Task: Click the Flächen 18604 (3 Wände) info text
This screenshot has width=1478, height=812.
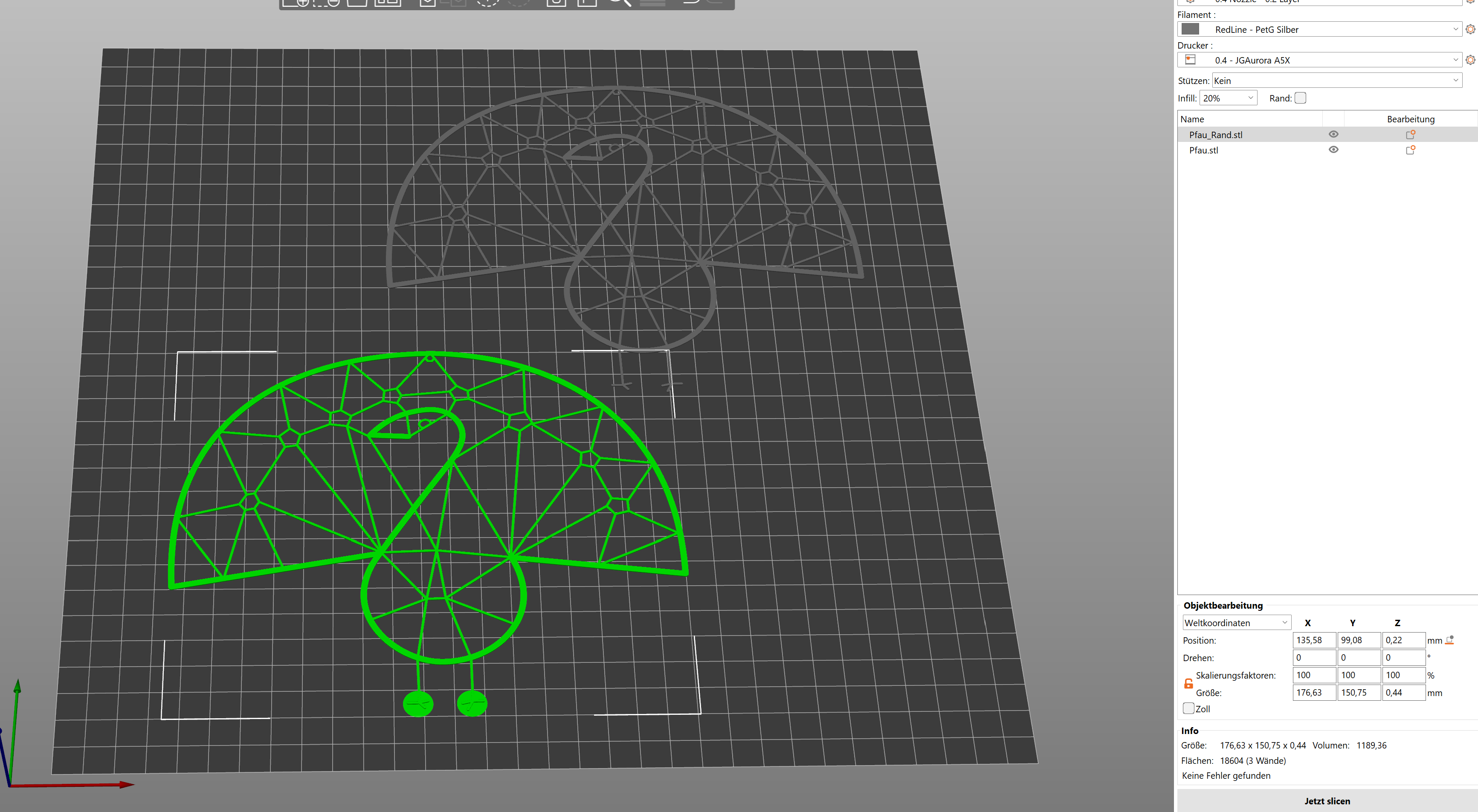Action: coord(1234,760)
